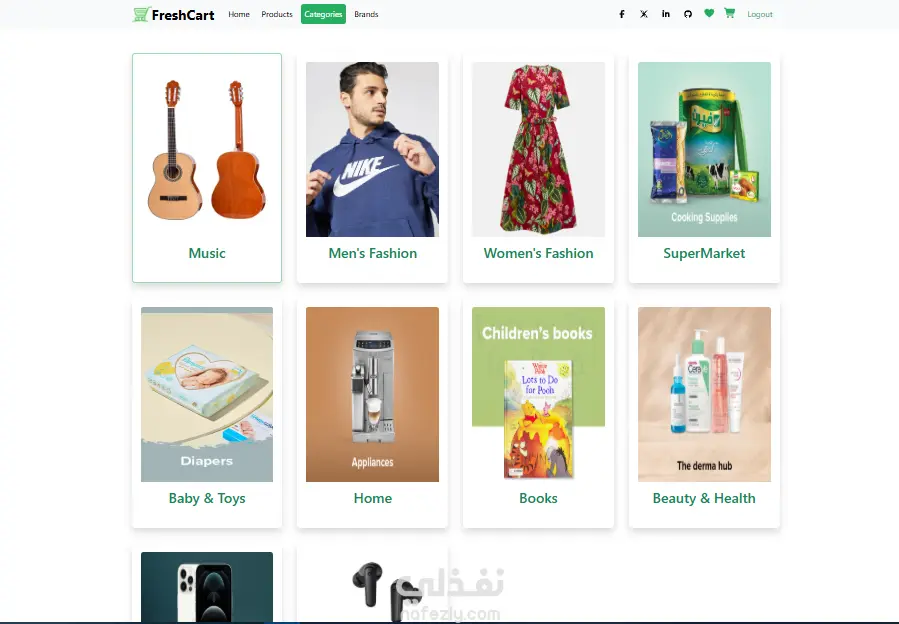Open the Books category card
899x624 pixels.
point(538,413)
